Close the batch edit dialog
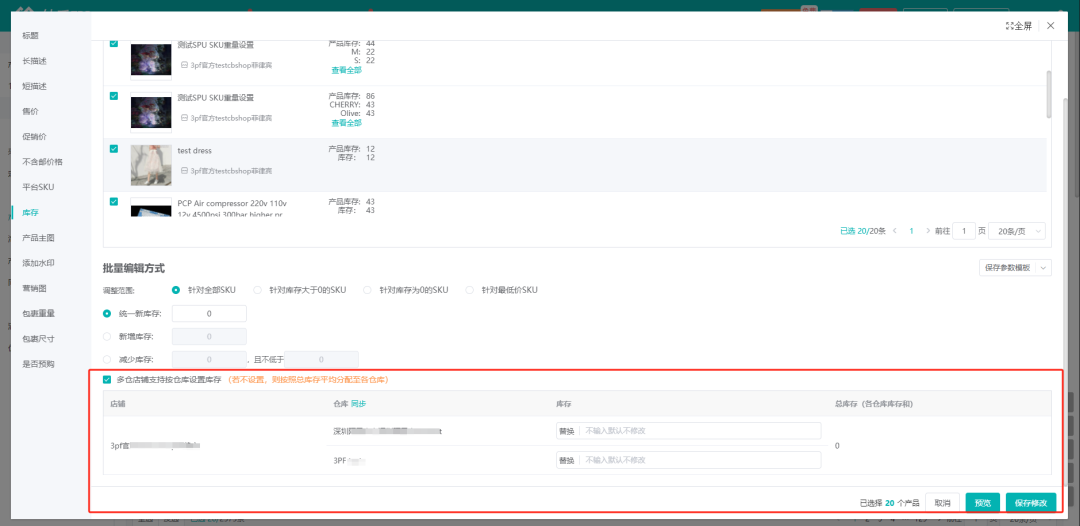 (1050, 26)
